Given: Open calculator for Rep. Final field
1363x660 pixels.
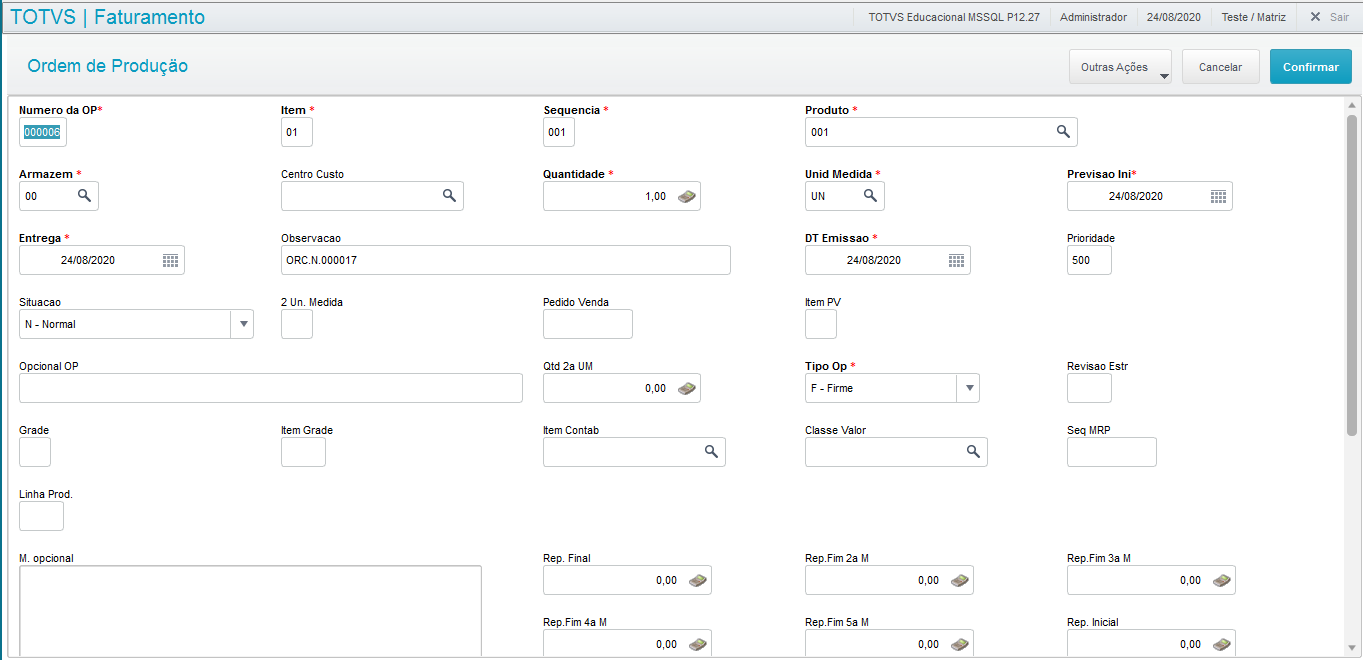Looking at the screenshot, I should click(x=697, y=580).
